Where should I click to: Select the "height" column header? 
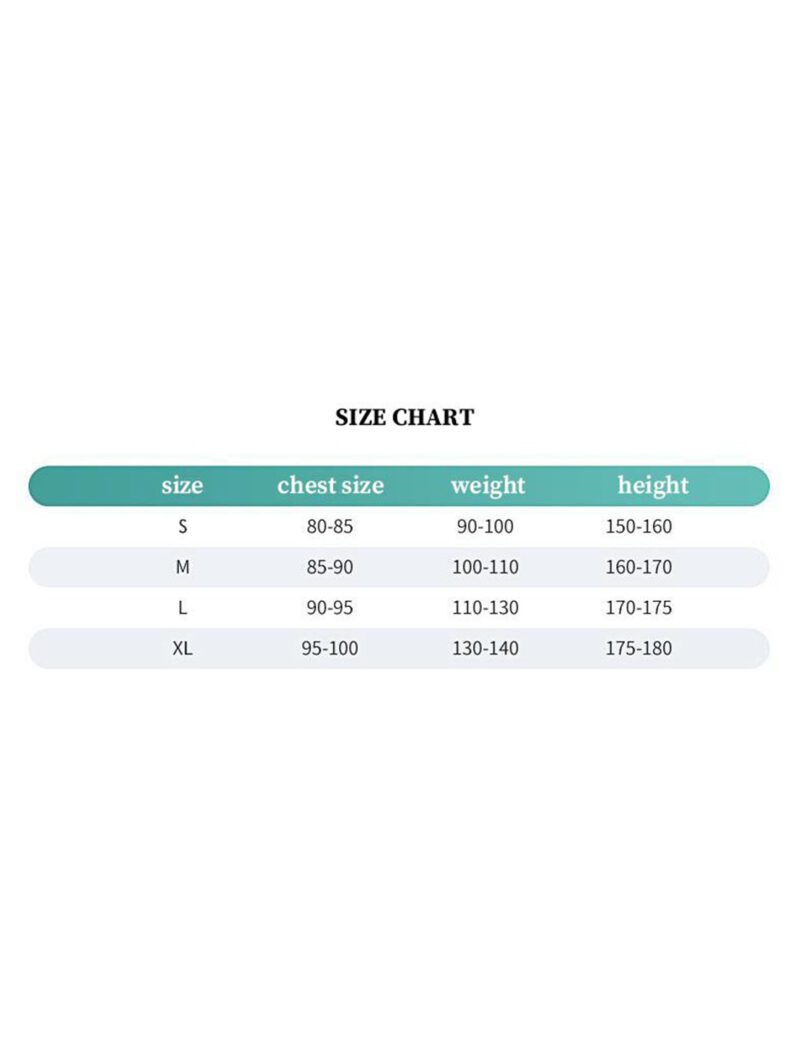click(653, 486)
